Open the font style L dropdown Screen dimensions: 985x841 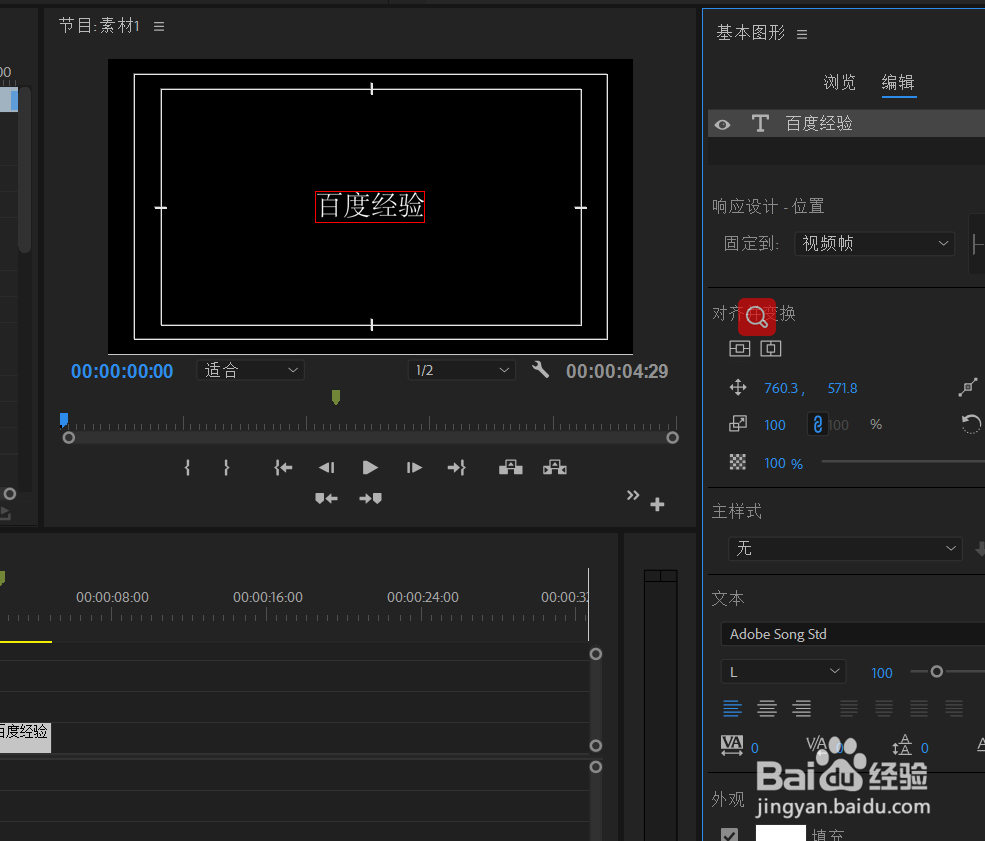tap(783, 671)
